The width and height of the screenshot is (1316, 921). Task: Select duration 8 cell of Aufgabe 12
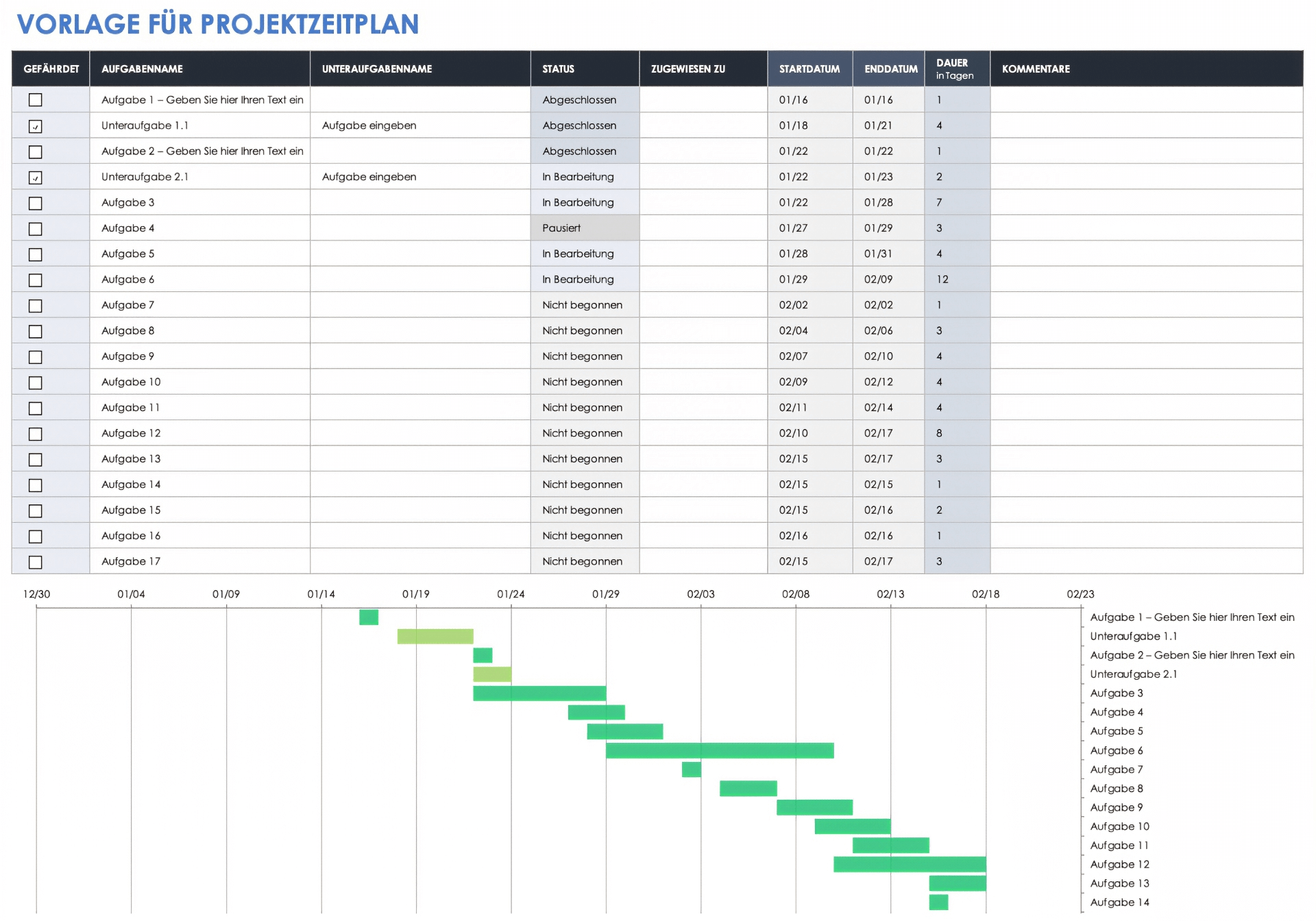tap(958, 433)
